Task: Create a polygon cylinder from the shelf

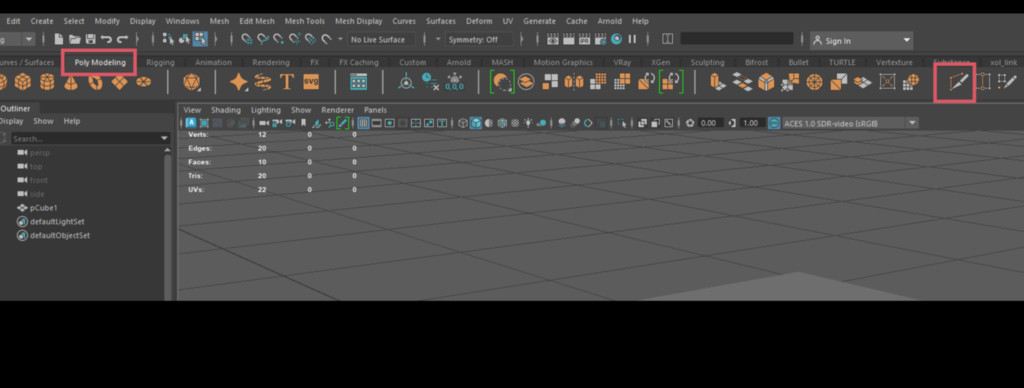Action: [47, 82]
